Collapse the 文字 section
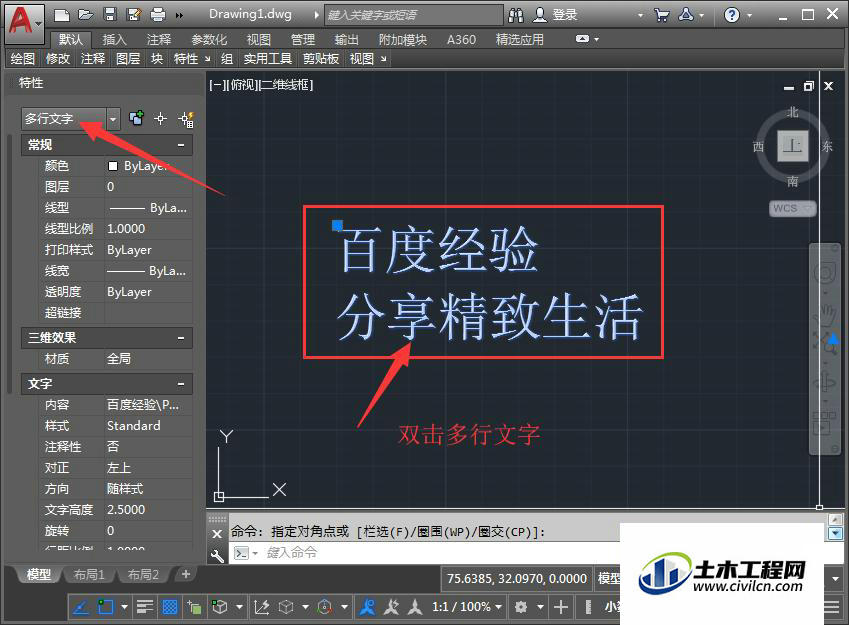The image size is (849, 625). point(181,384)
